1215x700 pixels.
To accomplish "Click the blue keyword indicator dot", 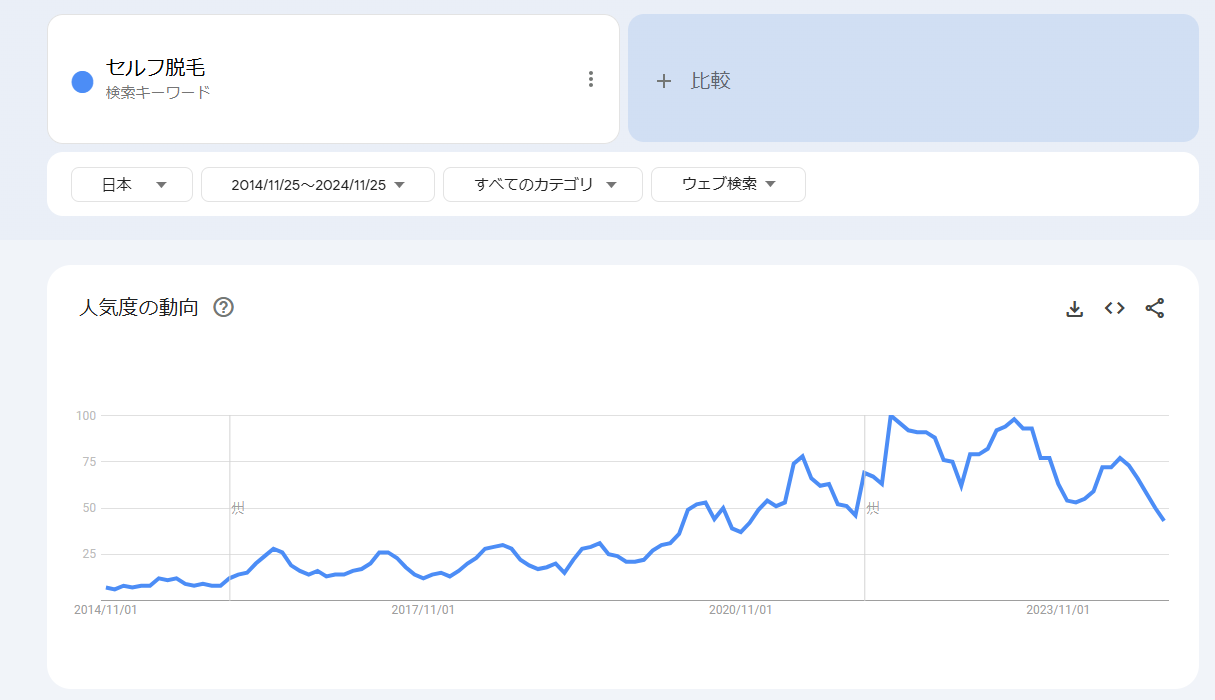I will 81,79.
